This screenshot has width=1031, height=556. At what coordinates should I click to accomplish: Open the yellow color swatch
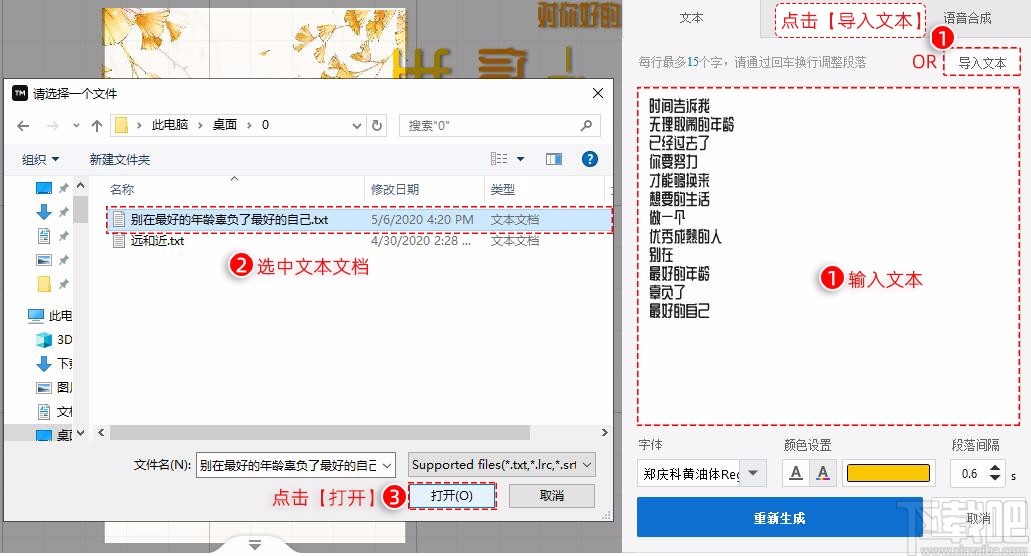(x=888, y=473)
